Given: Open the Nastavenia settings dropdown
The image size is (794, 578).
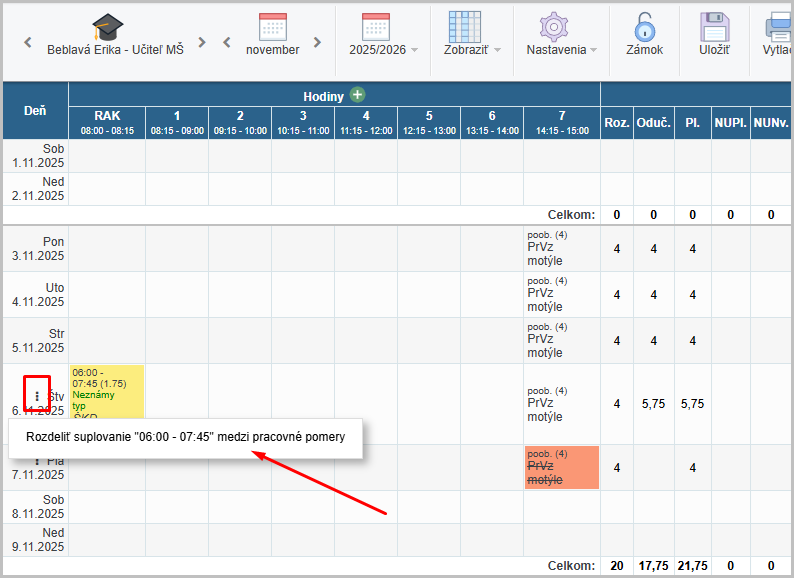Looking at the screenshot, I should (561, 49).
